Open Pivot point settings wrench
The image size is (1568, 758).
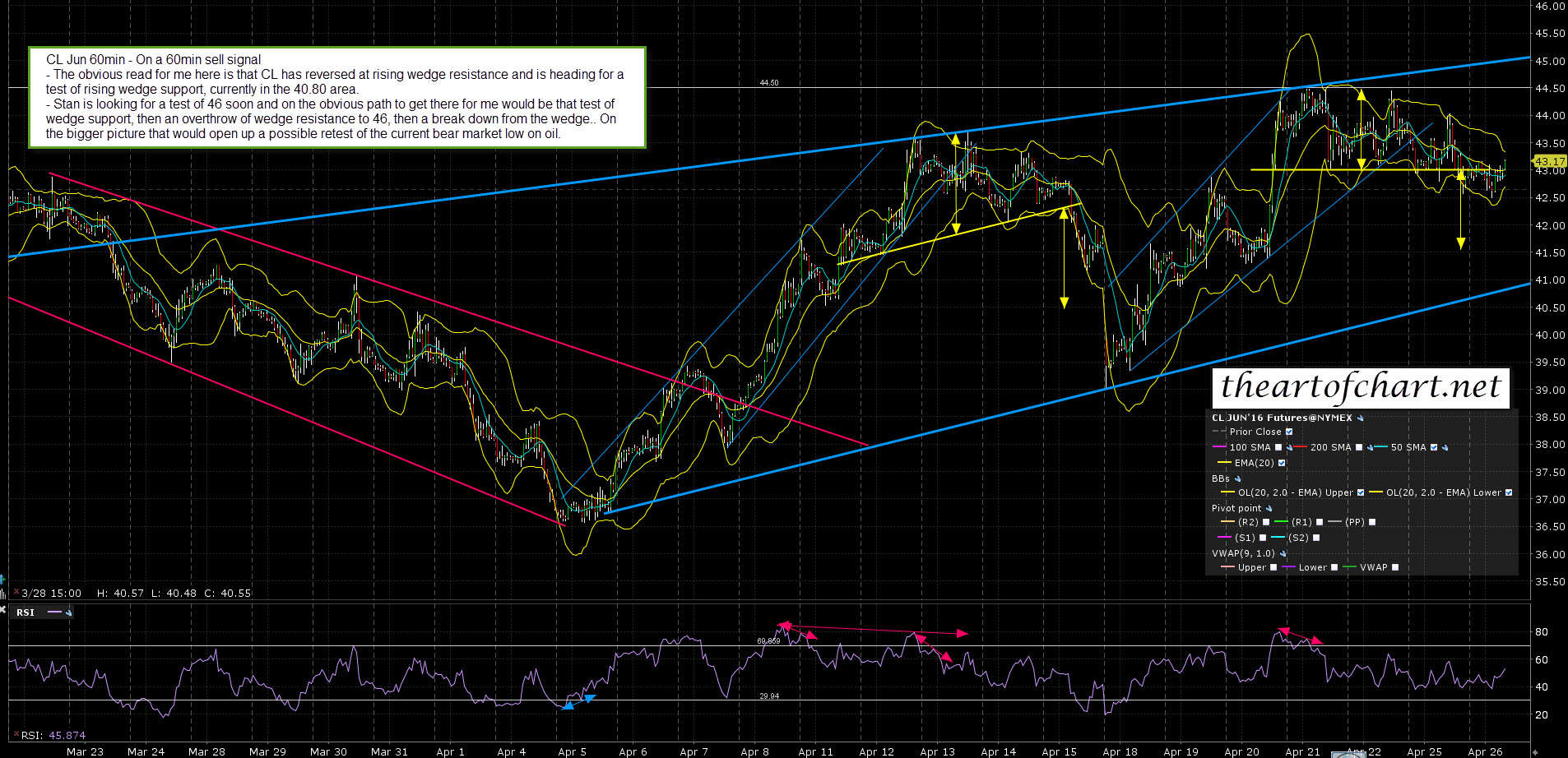(x=1269, y=509)
